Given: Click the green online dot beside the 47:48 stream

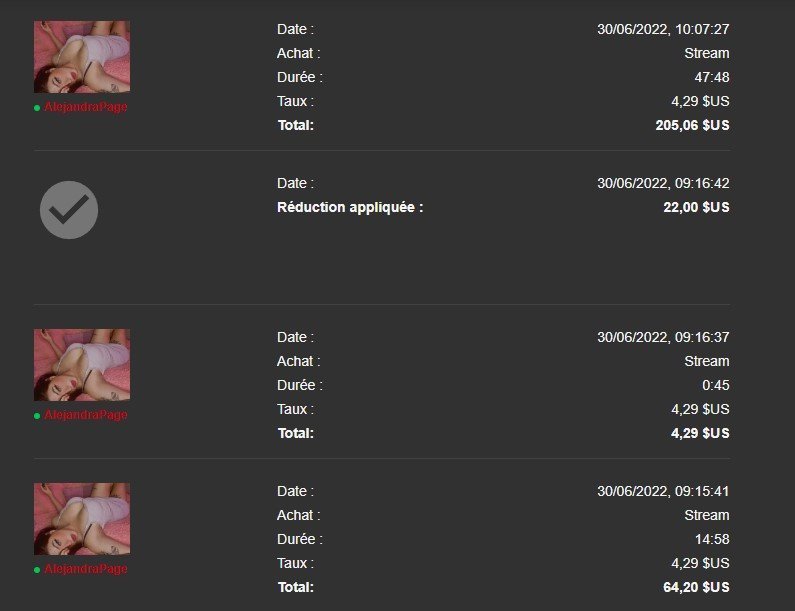Looking at the screenshot, I should tap(37, 108).
